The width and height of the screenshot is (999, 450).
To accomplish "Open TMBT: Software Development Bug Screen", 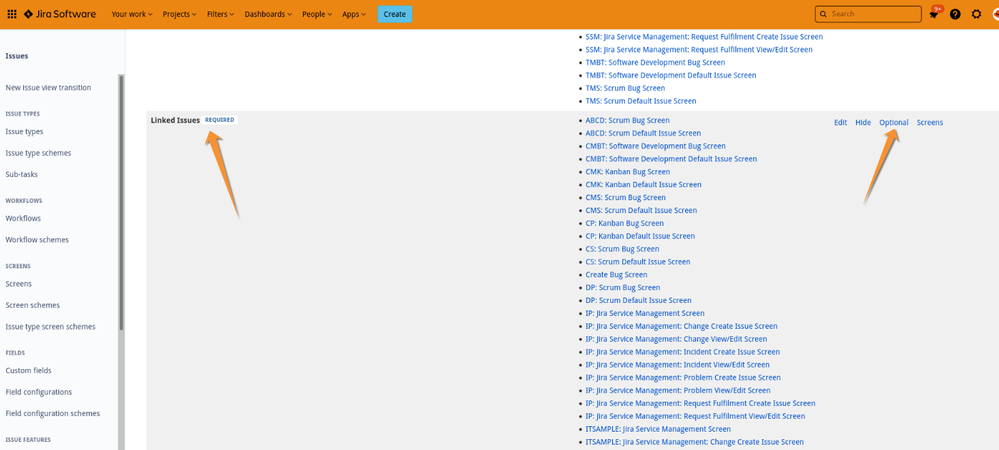I will 655,62.
